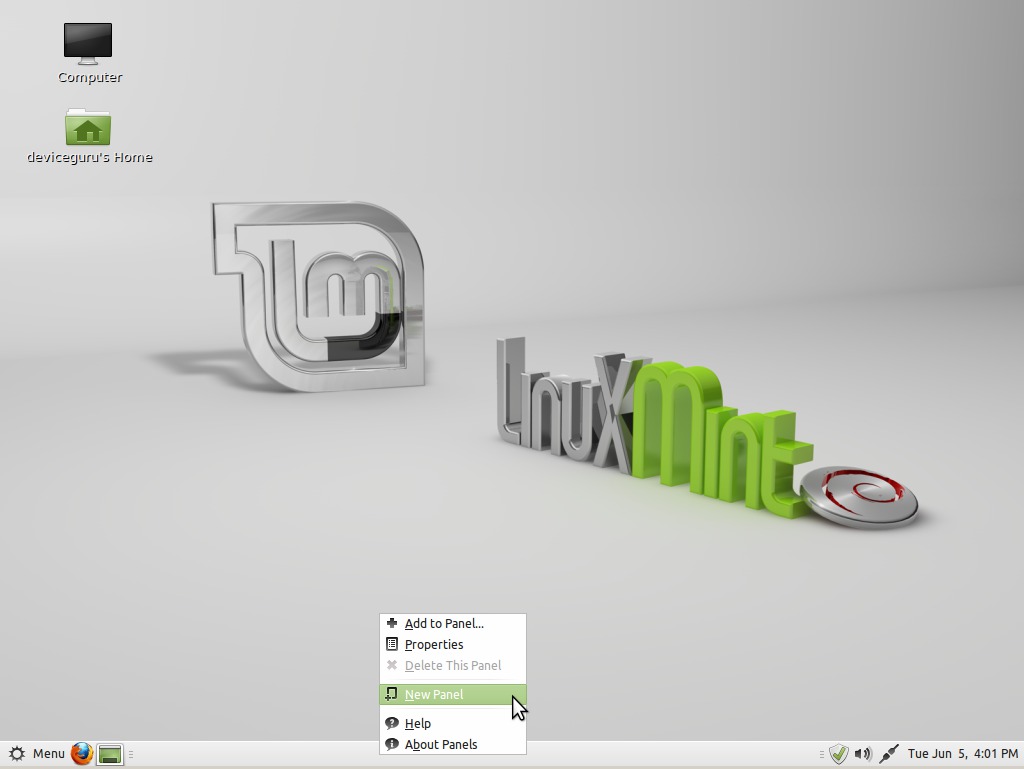This screenshot has width=1024, height=769.
Task: Open the update manager shield icon
Action: coord(839,754)
